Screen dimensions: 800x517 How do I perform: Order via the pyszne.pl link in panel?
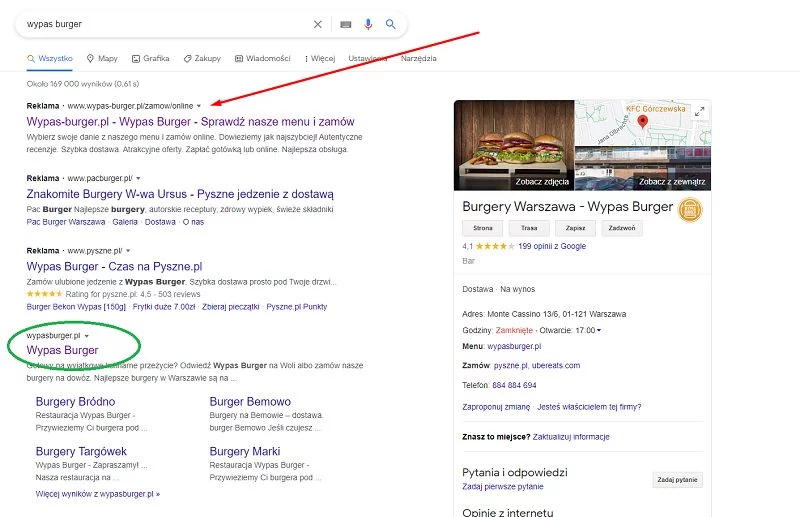pos(511,365)
